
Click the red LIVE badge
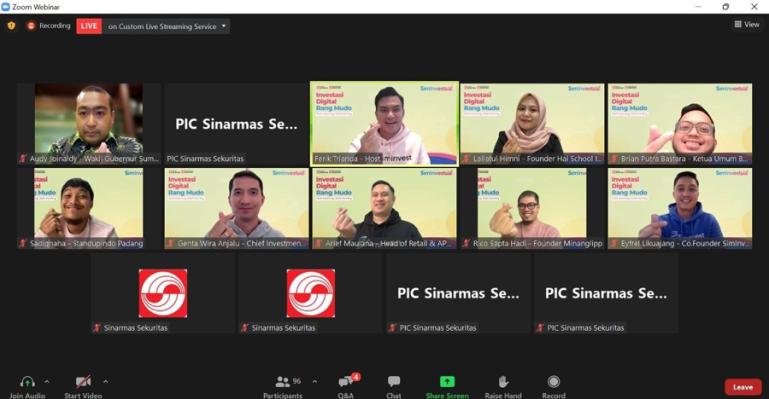(x=89, y=26)
